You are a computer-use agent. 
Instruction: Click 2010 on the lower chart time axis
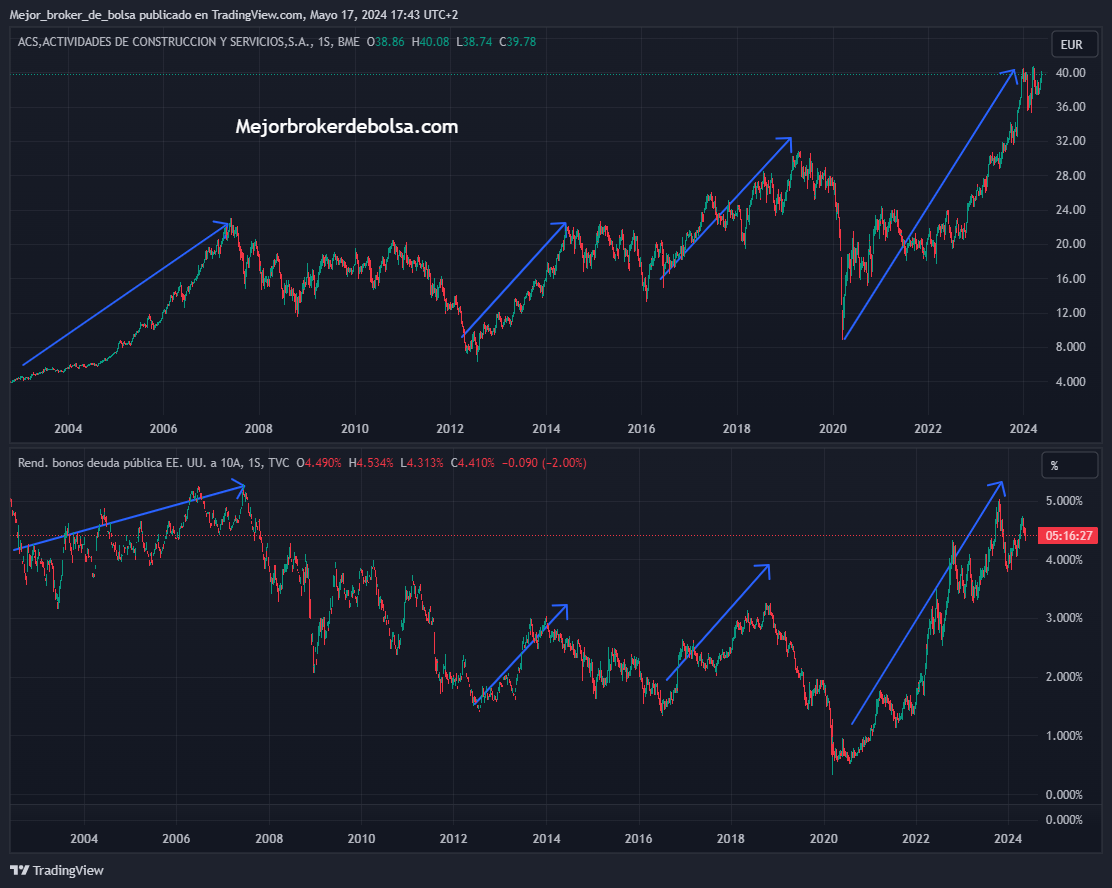point(361,838)
